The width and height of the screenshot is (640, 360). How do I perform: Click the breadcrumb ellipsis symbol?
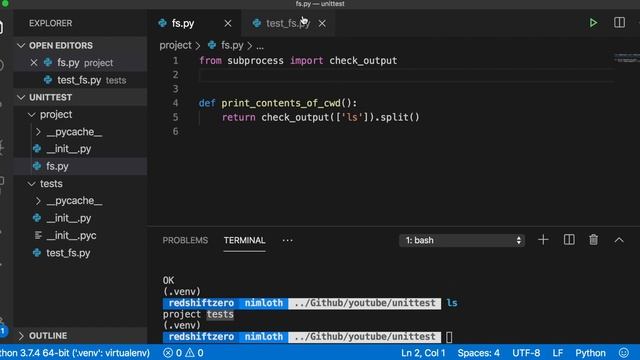pyautogui.click(x=260, y=47)
